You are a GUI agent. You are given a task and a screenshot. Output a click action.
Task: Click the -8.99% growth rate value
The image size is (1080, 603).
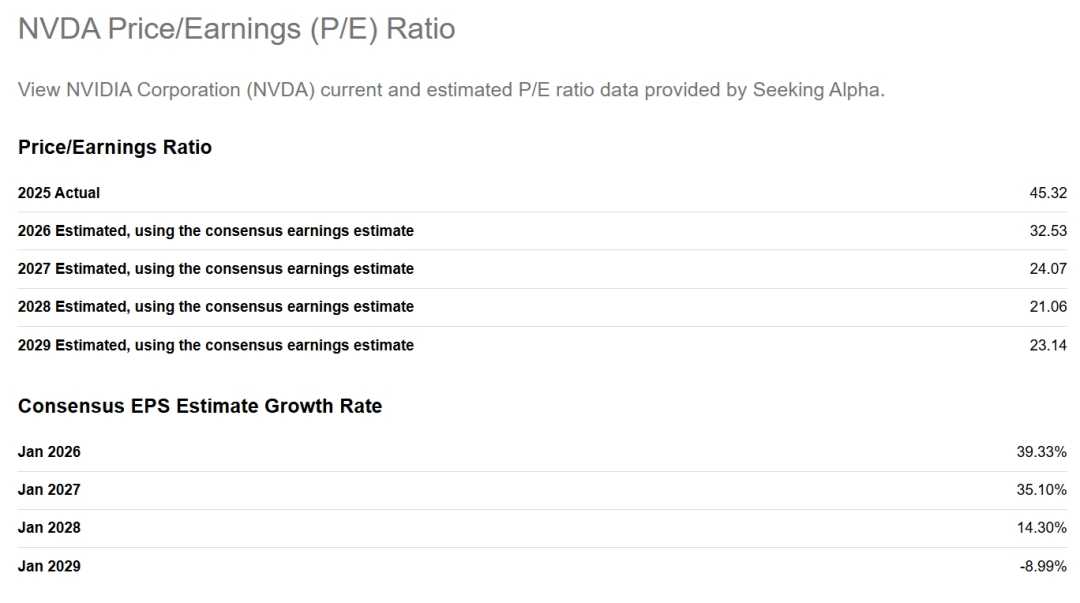pyautogui.click(x=1044, y=566)
